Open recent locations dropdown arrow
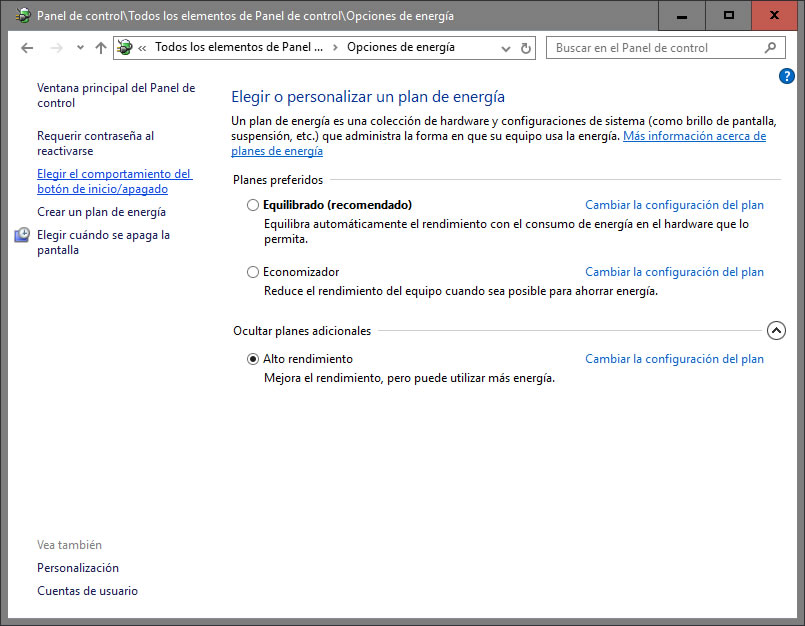 tap(80, 48)
